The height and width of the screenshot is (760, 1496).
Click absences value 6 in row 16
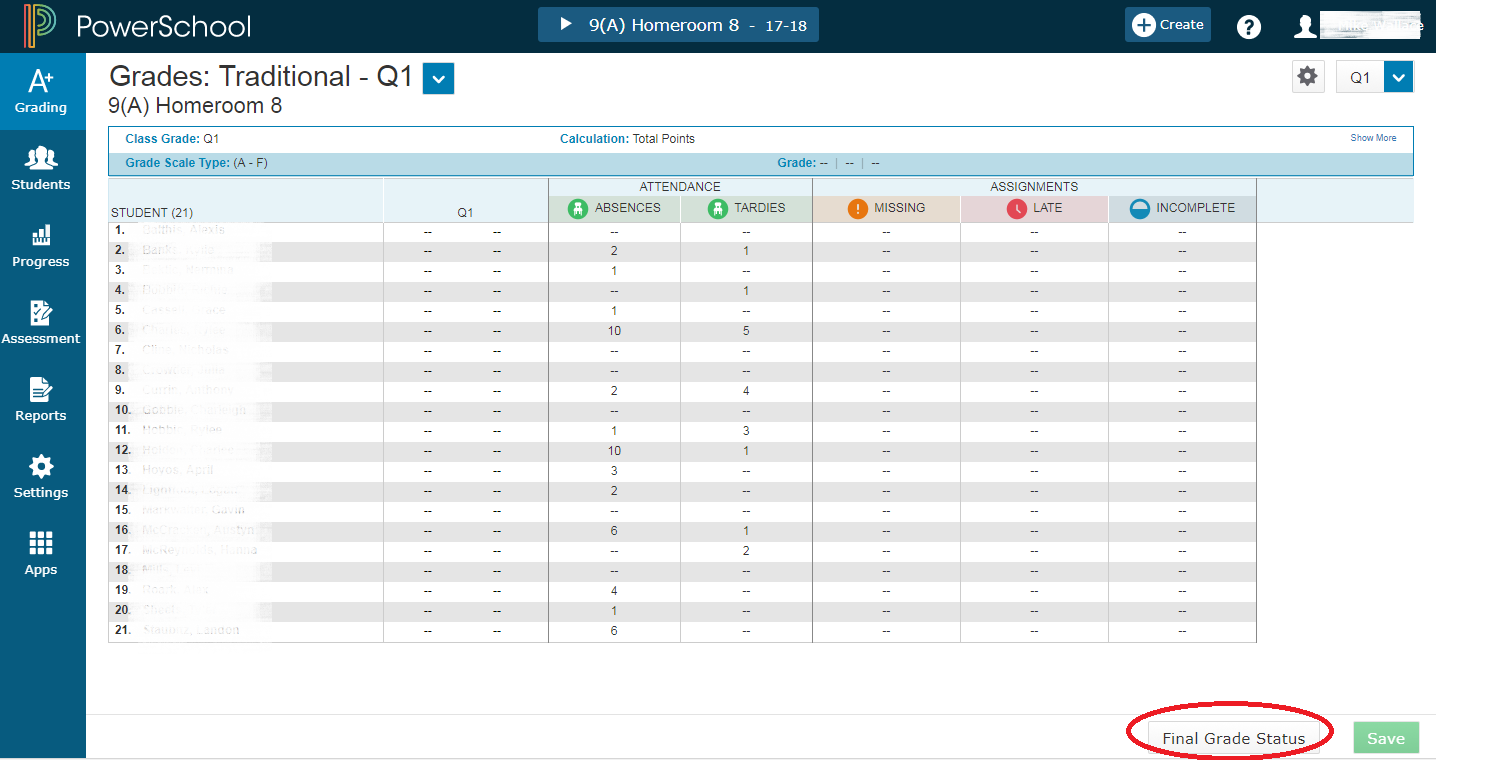(614, 531)
